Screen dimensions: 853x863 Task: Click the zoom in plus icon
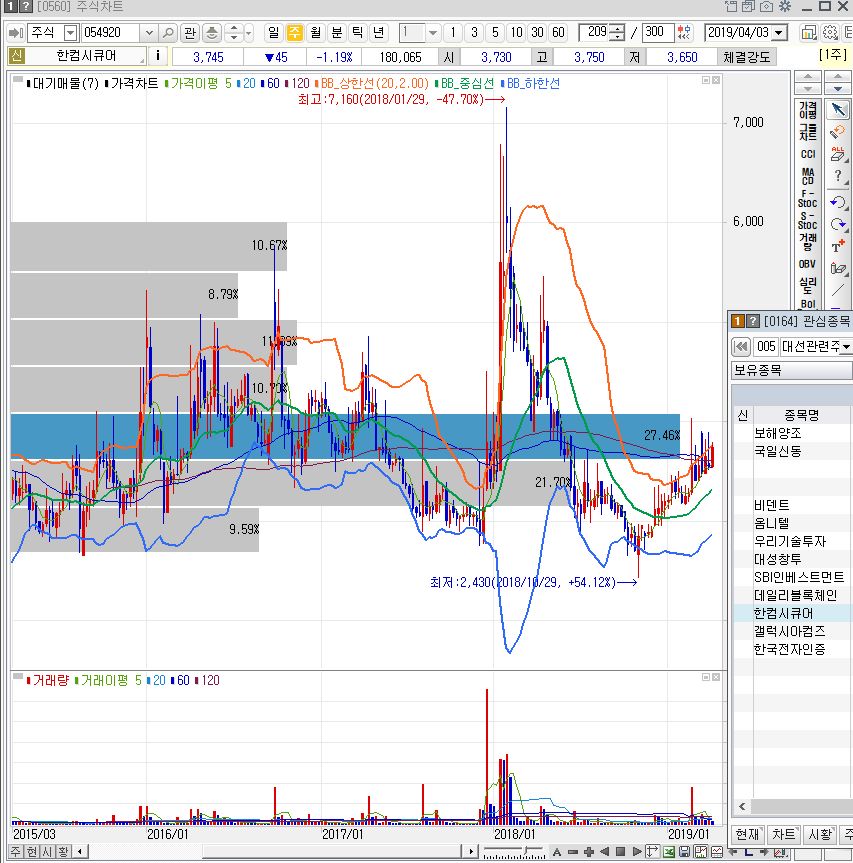(x=589, y=852)
